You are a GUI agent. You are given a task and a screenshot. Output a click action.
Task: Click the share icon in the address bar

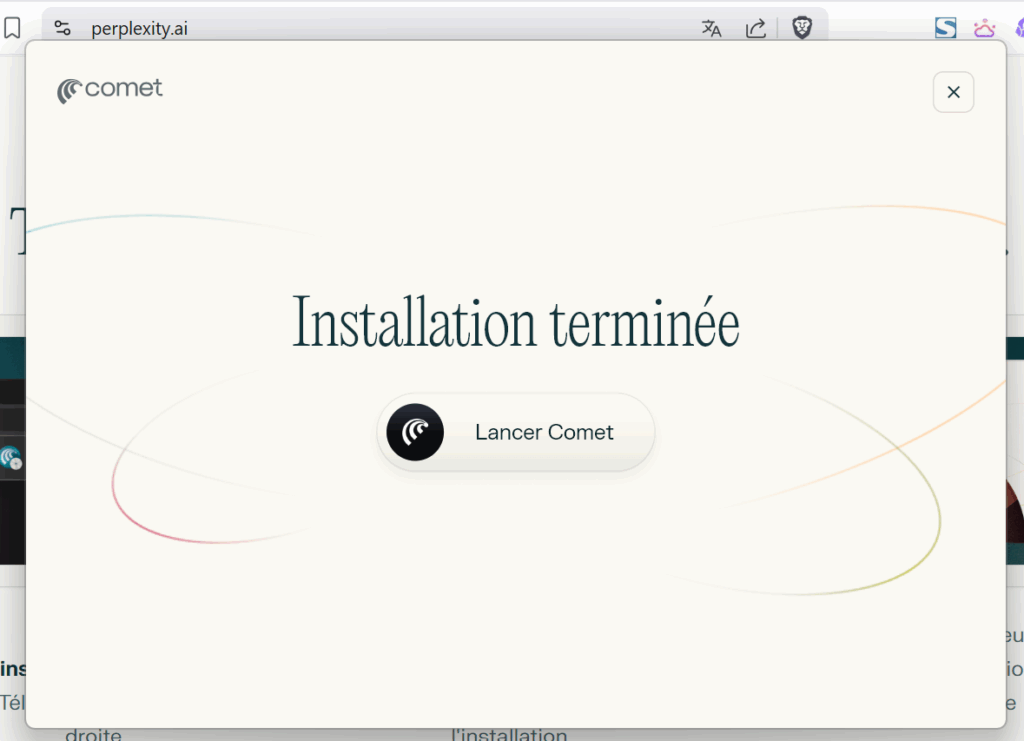coord(756,28)
